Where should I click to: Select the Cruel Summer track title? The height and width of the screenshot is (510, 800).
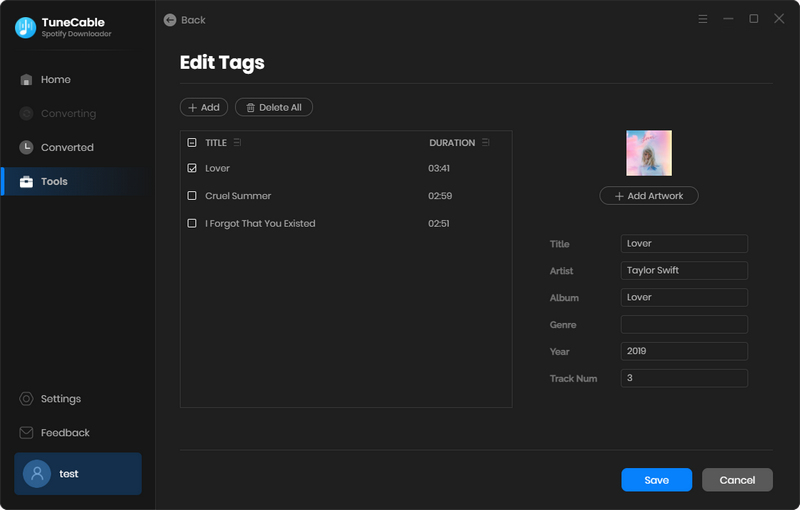238,195
